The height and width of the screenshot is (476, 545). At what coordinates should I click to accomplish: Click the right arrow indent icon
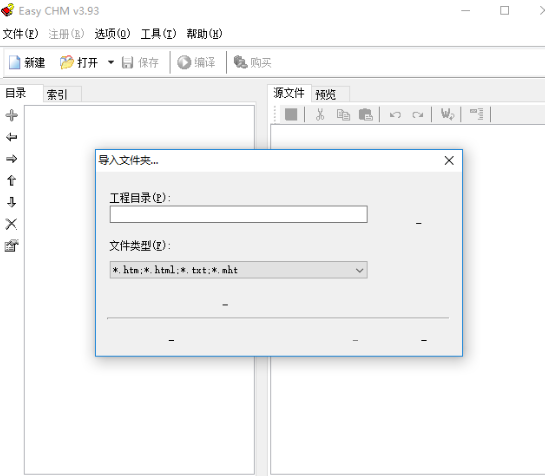[x=11, y=159]
